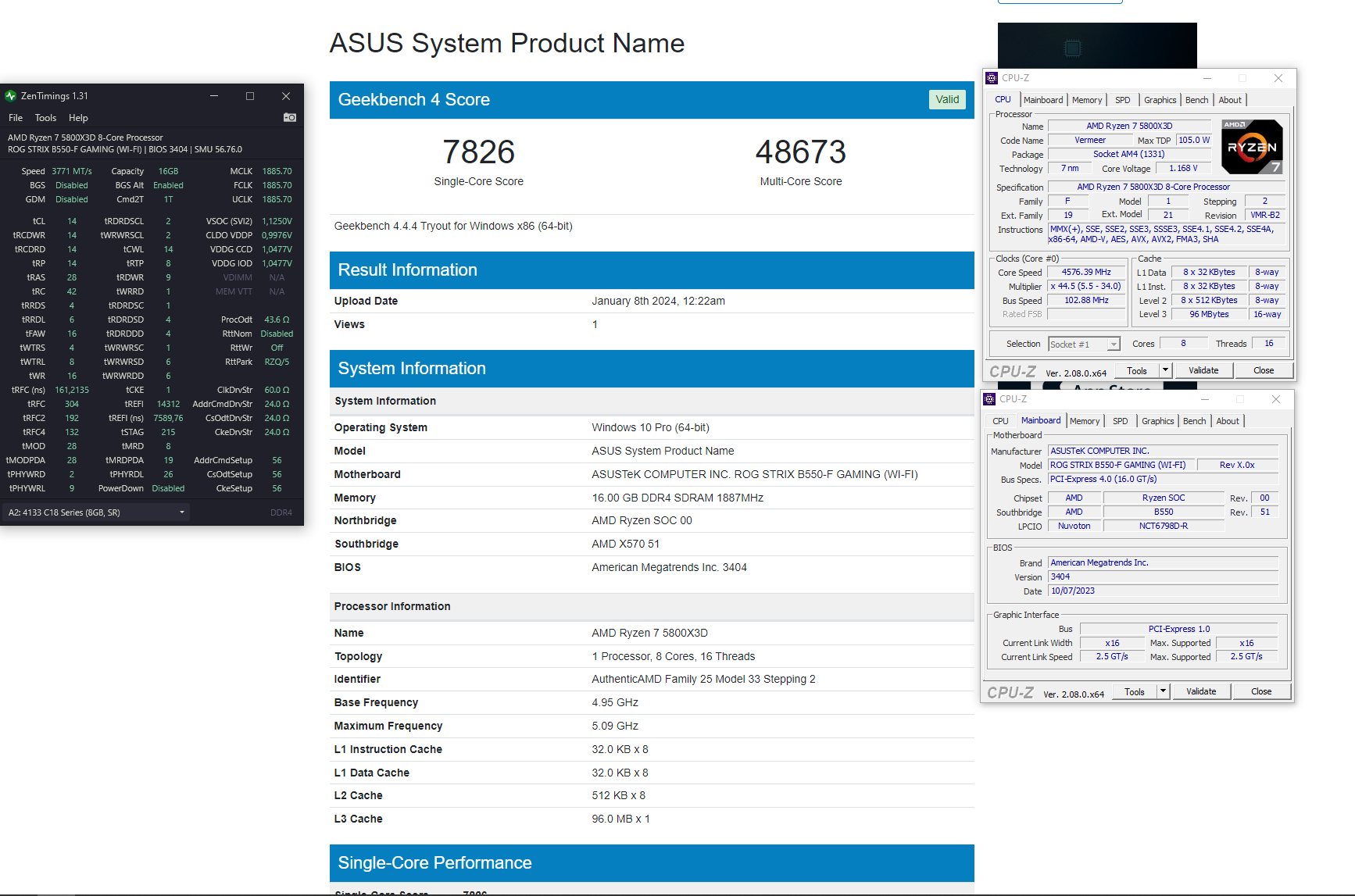This screenshot has height=896, width=1355.
Task: Select Bench tab in lower CPU-Z window
Action: (x=1195, y=421)
